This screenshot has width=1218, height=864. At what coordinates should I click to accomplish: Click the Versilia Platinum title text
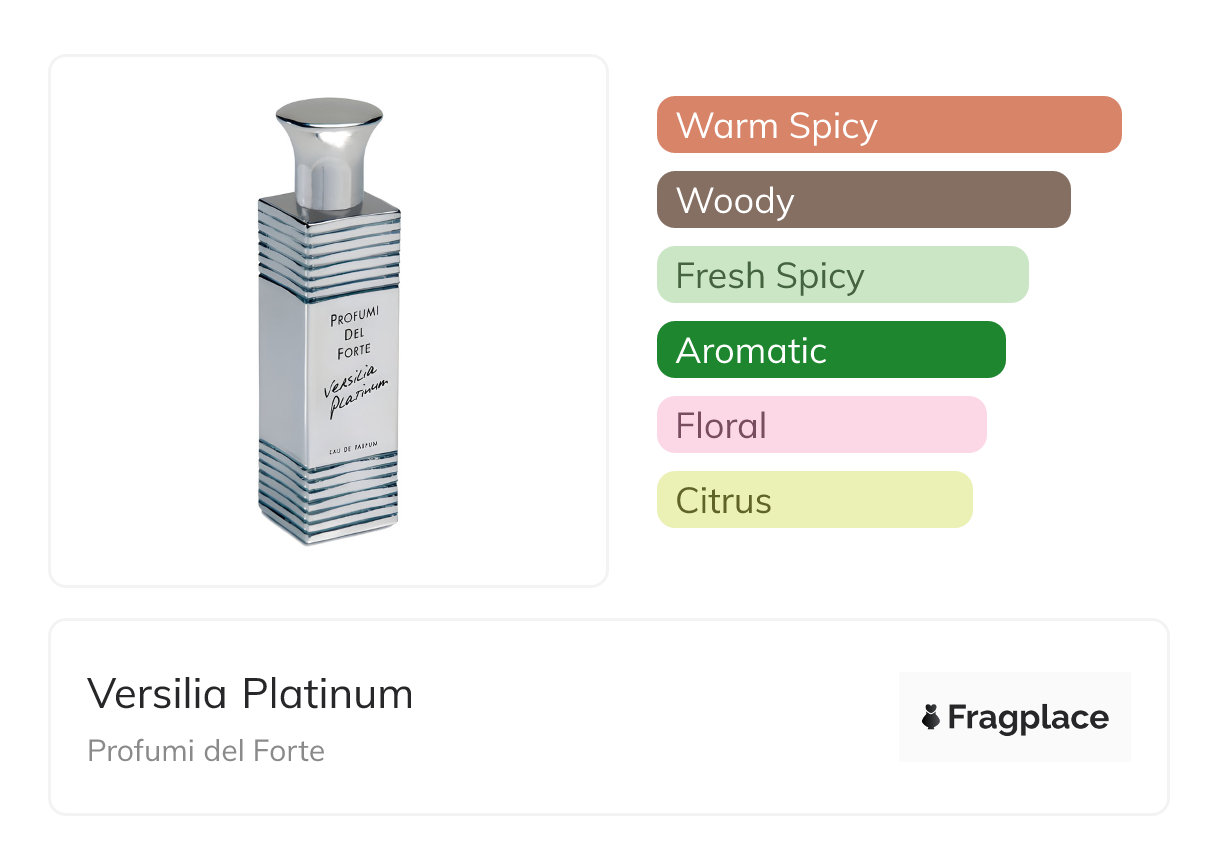point(250,694)
